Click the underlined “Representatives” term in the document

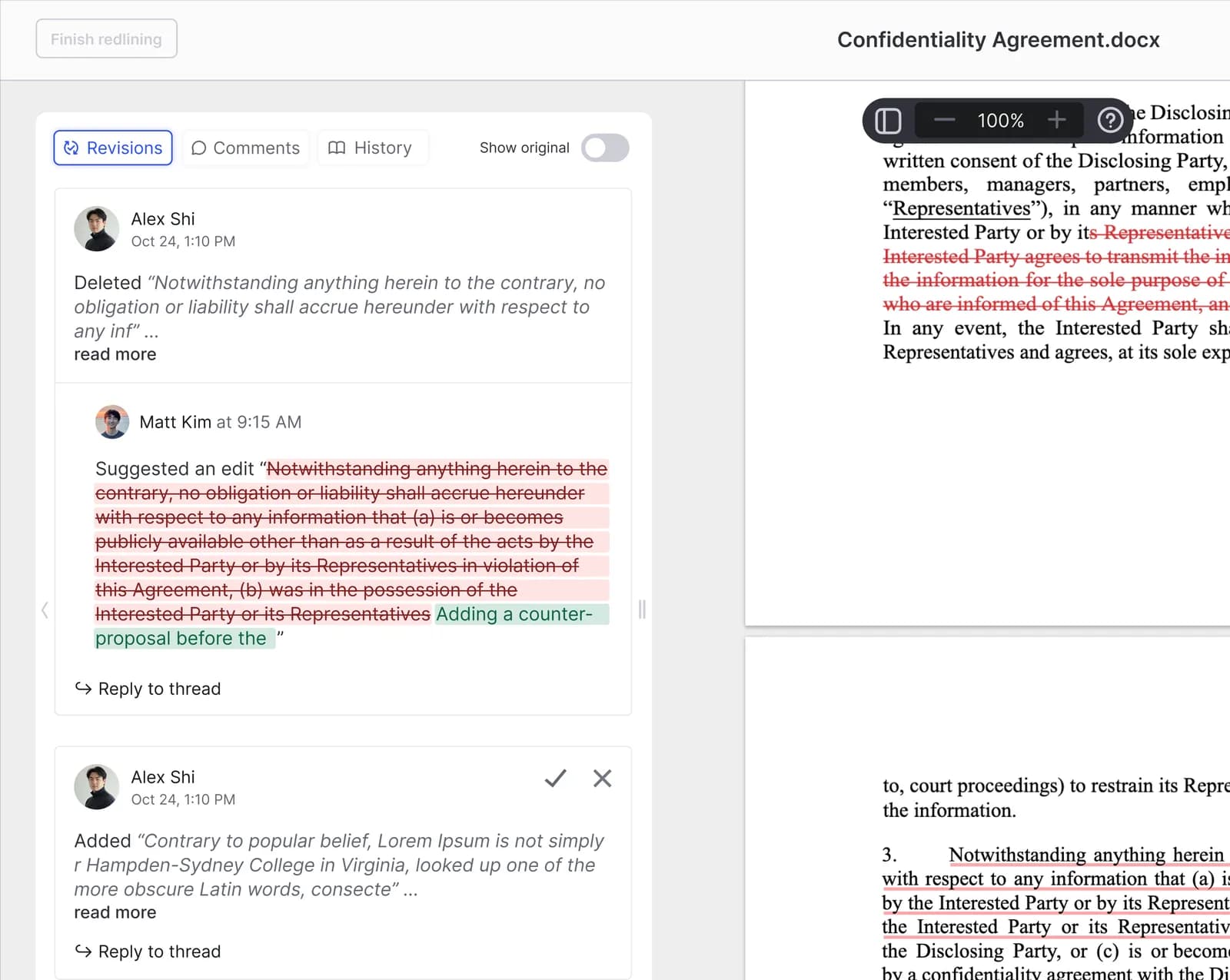(962, 208)
